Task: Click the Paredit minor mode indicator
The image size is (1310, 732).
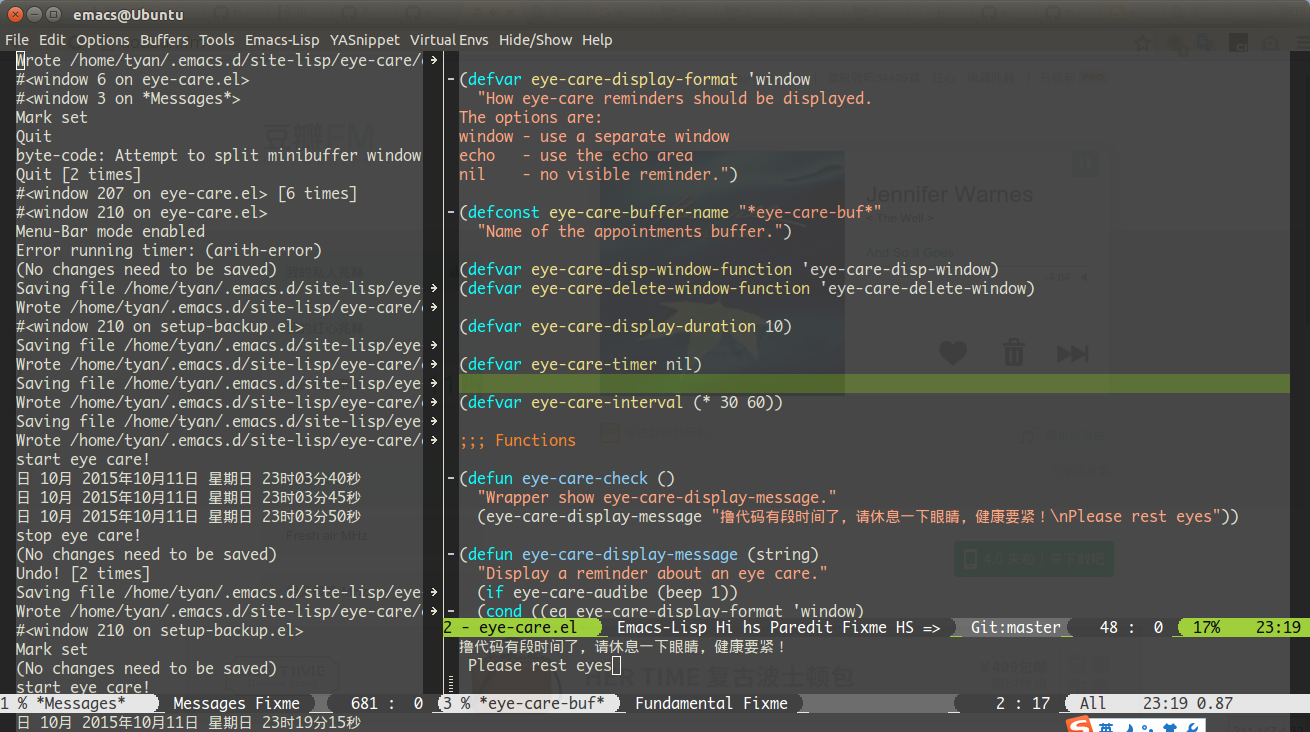Action: (x=802, y=627)
